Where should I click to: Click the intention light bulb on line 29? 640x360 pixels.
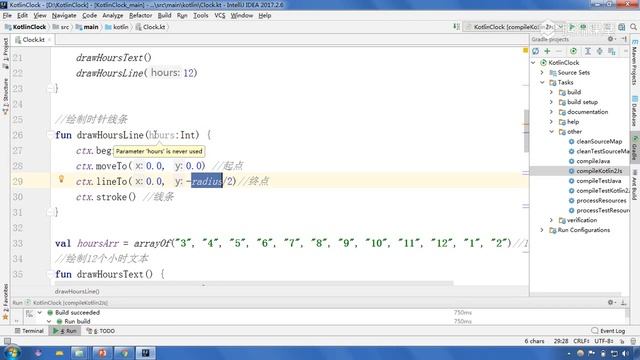click(61, 179)
